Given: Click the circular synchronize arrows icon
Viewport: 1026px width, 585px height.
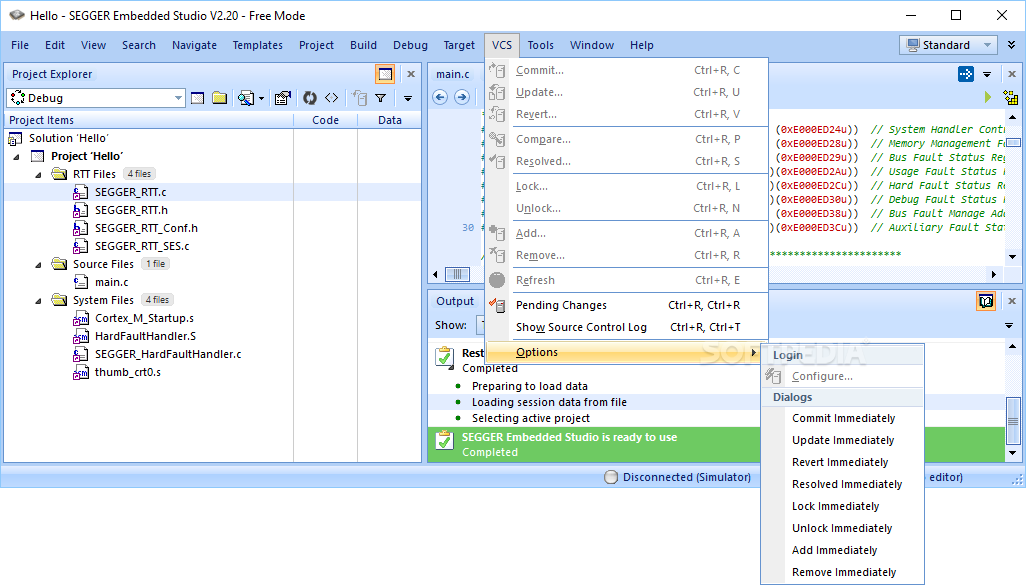Looking at the screenshot, I should click(x=310, y=98).
